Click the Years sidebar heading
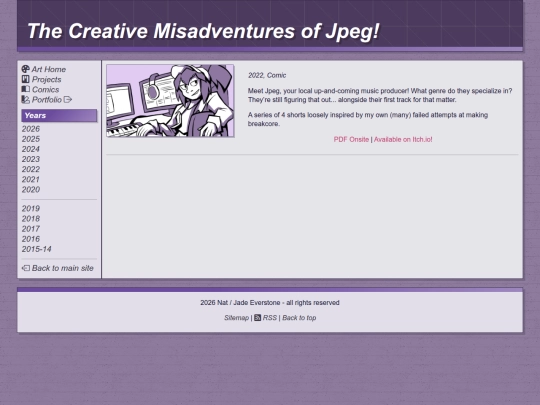 (x=59, y=115)
